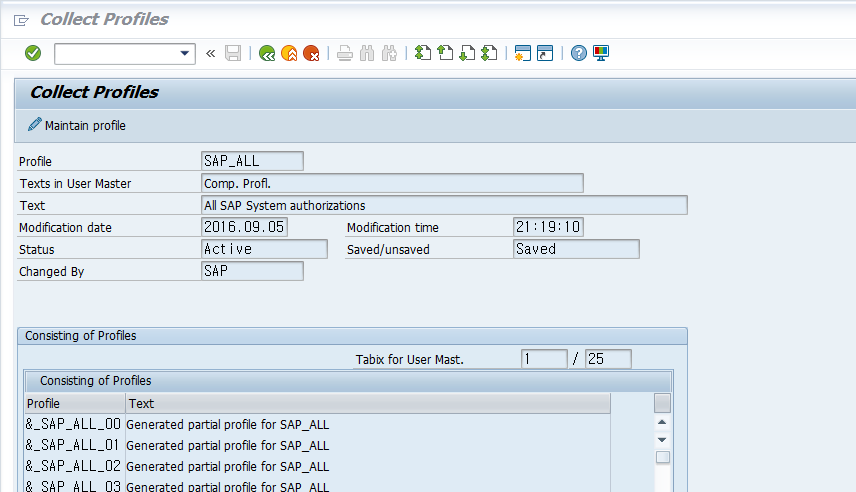Click the Save diskette icon

pos(233,53)
